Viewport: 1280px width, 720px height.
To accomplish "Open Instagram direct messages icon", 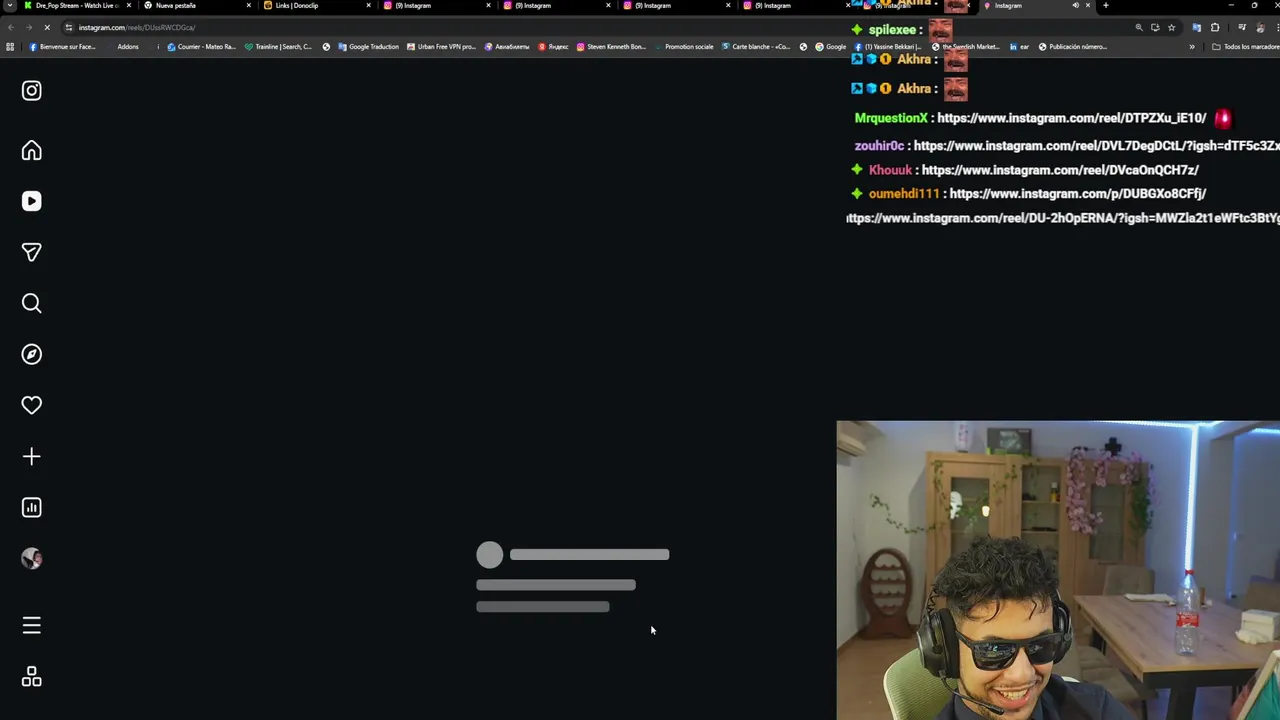I will 31,252.
